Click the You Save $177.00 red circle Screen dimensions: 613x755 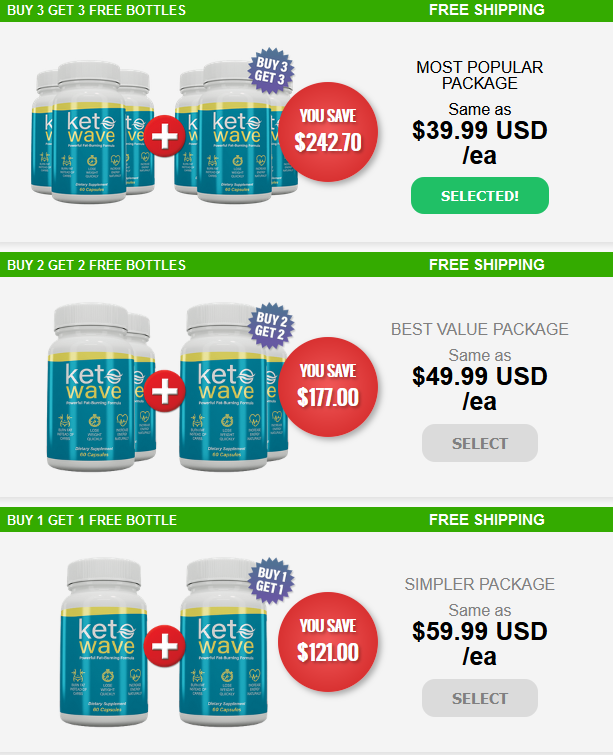pyautogui.click(x=328, y=387)
